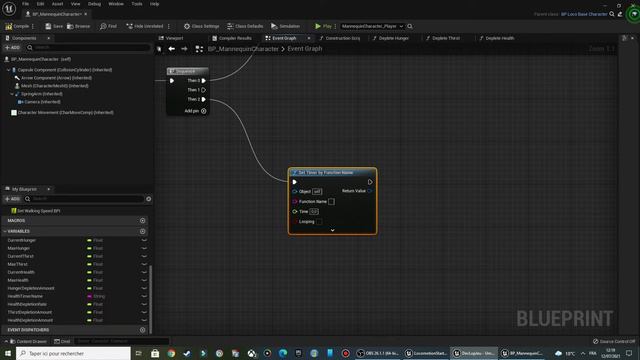Screen dimensions: 640x360
Task: Click the Function Name input box
Action: pos(331,202)
